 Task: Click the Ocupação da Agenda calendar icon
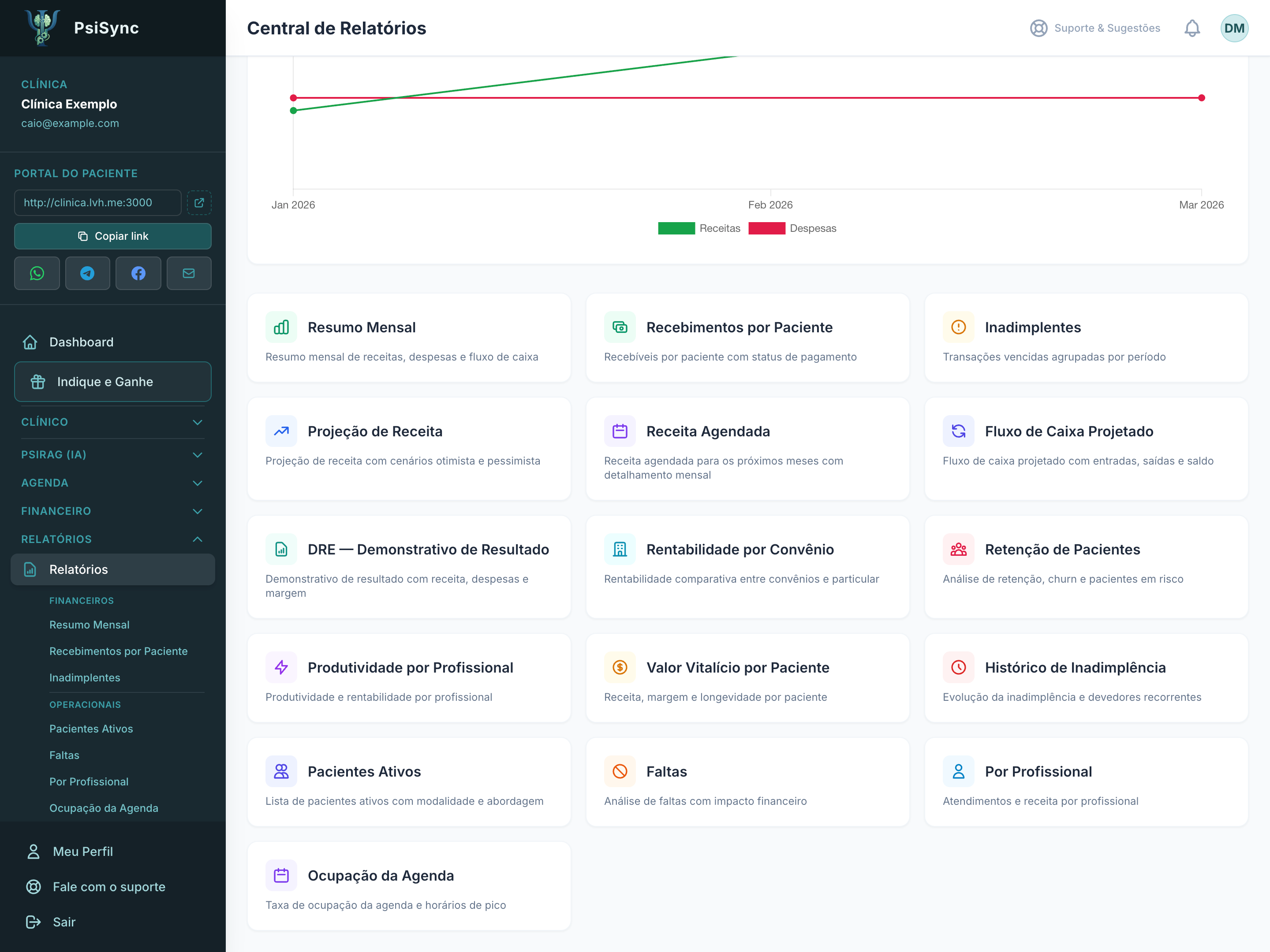pyautogui.click(x=281, y=875)
